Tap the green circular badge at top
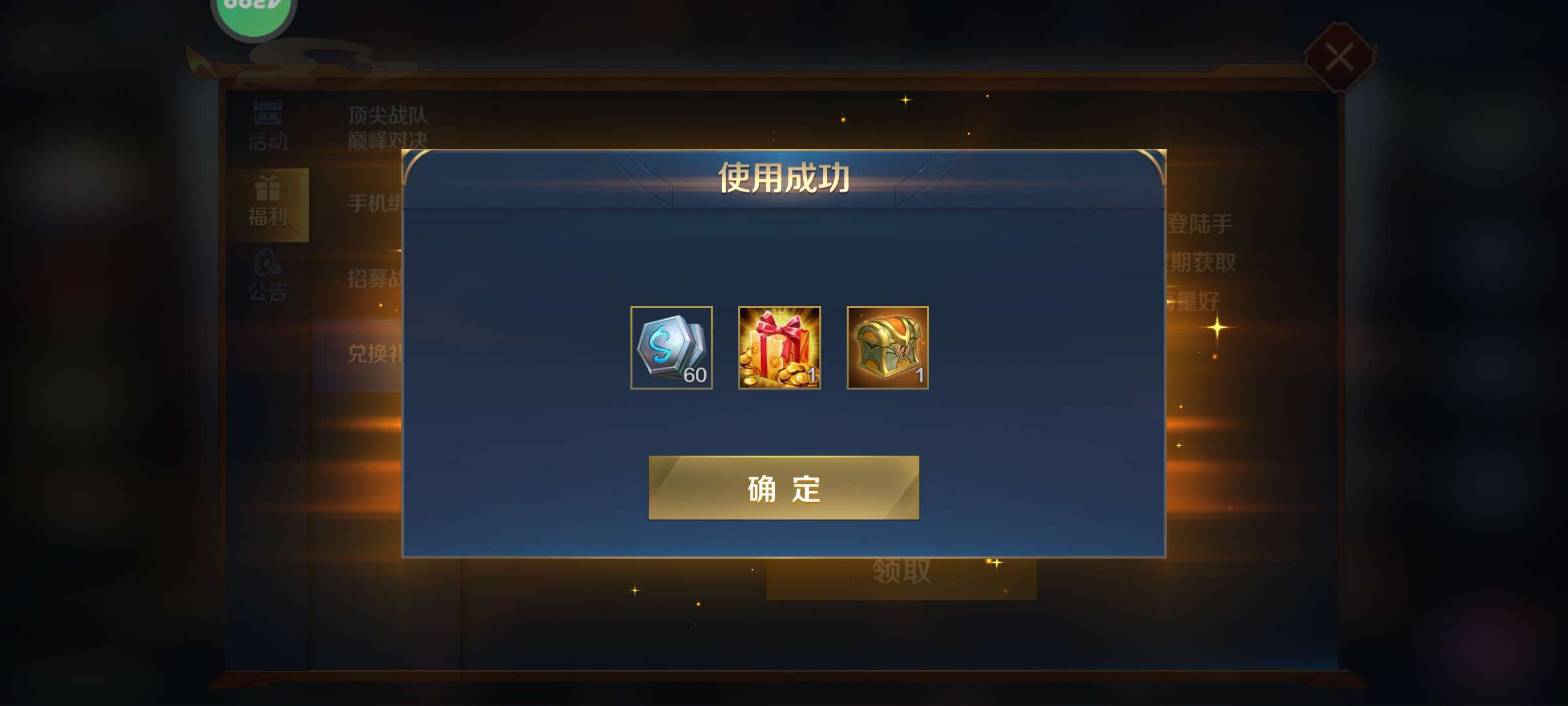The height and width of the screenshot is (706, 1568). [253, 14]
